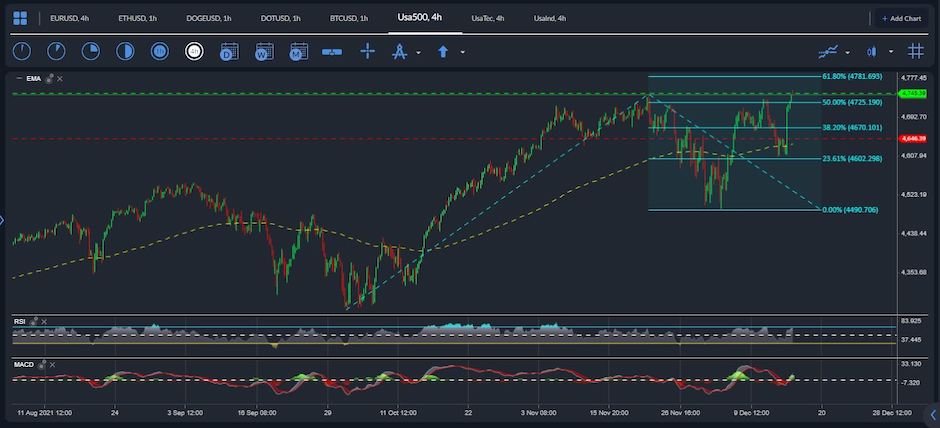
Task: Toggle the chart grid lines icon
Action: [x=915, y=52]
